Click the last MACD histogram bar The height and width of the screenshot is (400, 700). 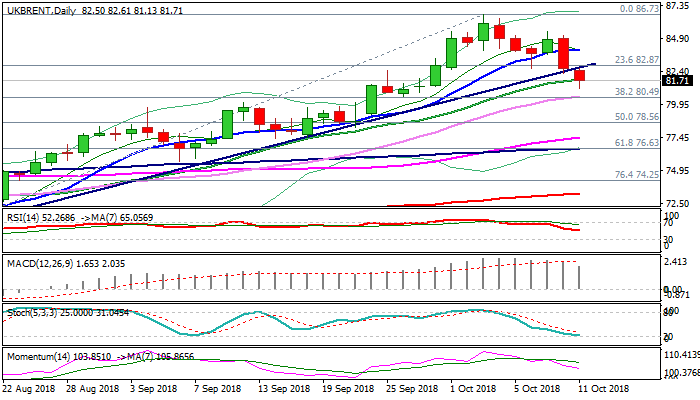(579, 277)
